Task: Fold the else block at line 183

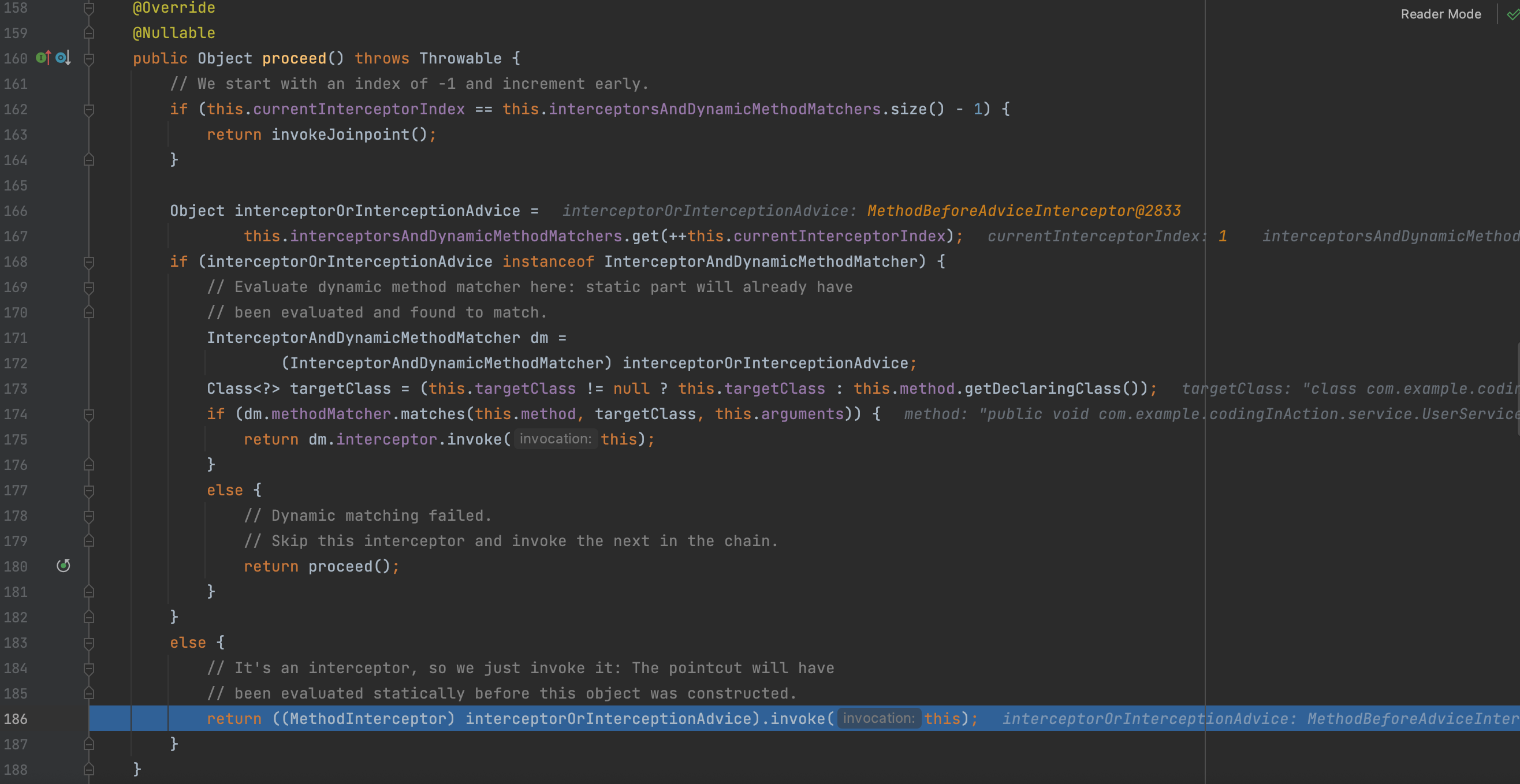Action: [x=89, y=643]
